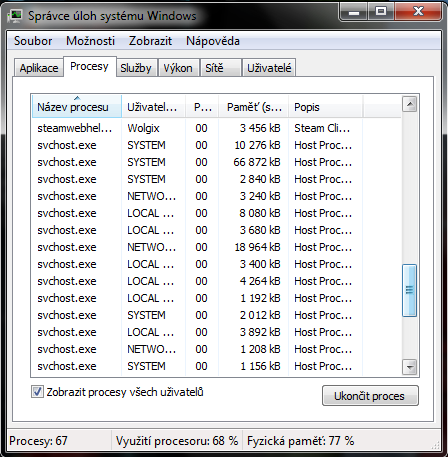Image resolution: width=448 pixels, height=457 pixels.
Task: Close the Task Manager window
Action: pos(418,12)
